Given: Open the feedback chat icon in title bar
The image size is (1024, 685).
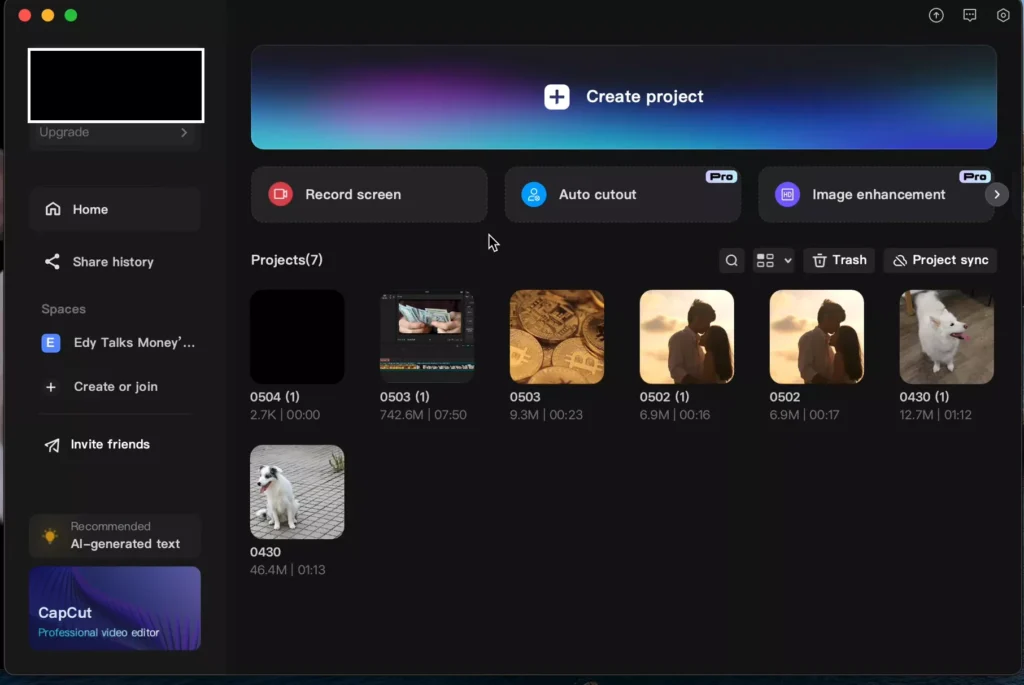Looking at the screenshot, I should click(969, 15).
